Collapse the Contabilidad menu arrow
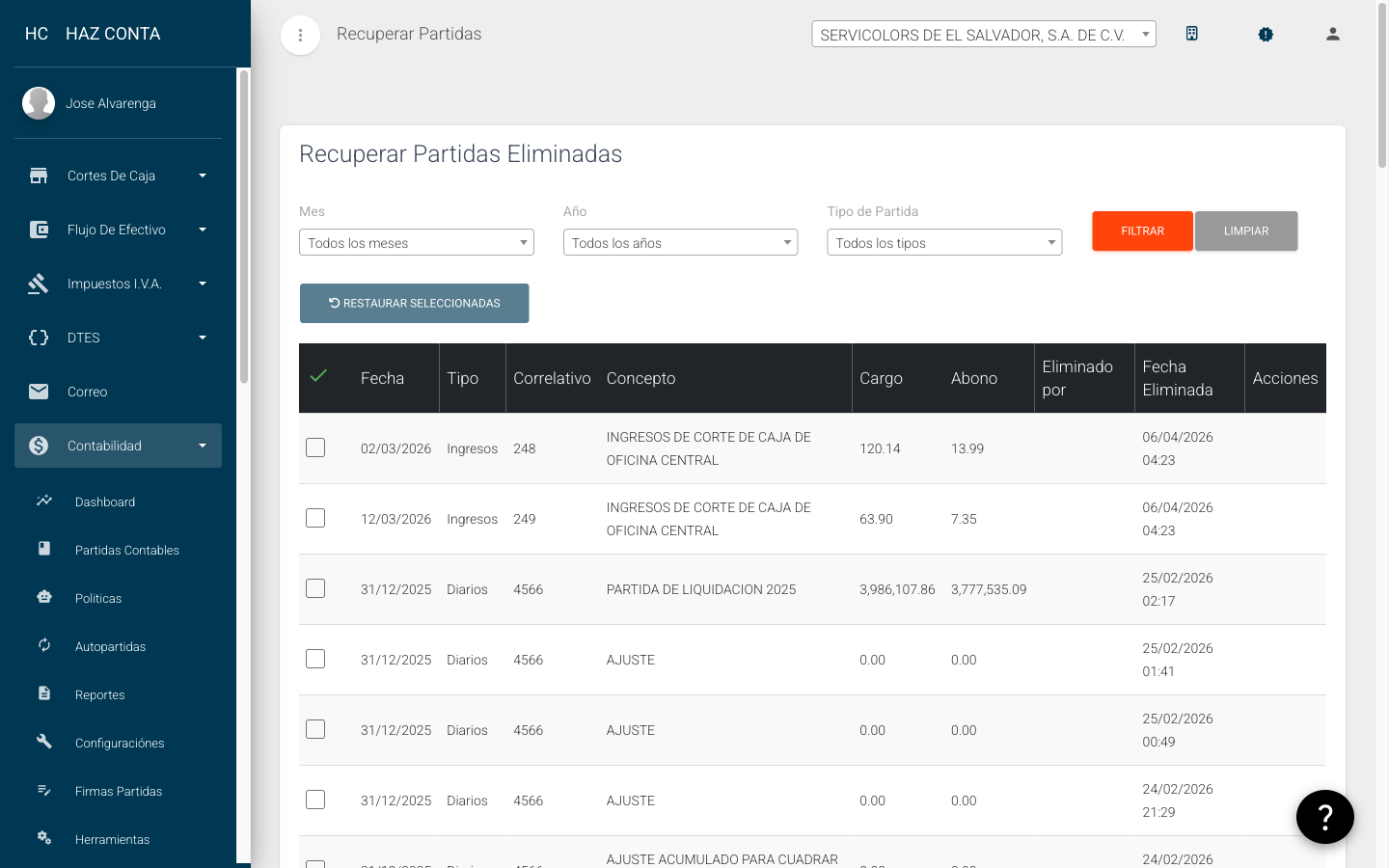This screenshot has width=1389, height=868. pyautogui.click(x=203, y=446)
